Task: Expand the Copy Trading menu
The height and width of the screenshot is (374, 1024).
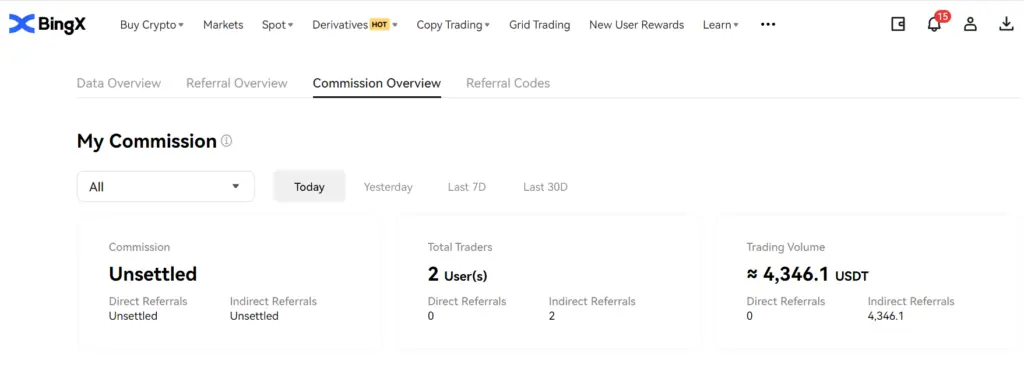Action: point(453,25)
